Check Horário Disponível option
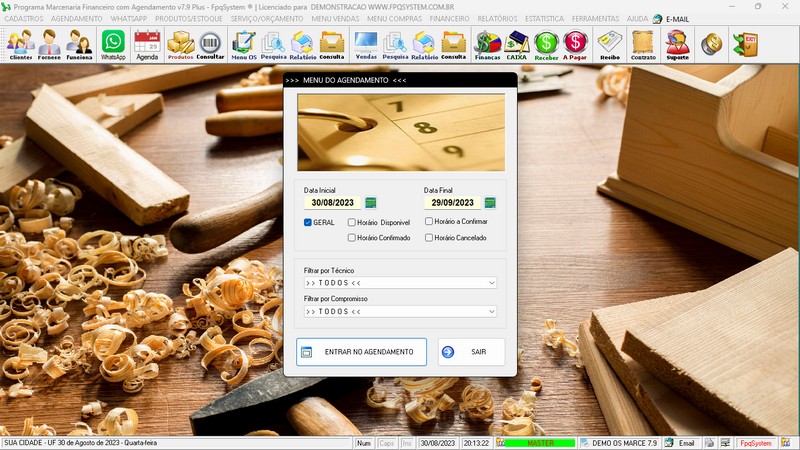800x450 pixels. pos(352,222)
